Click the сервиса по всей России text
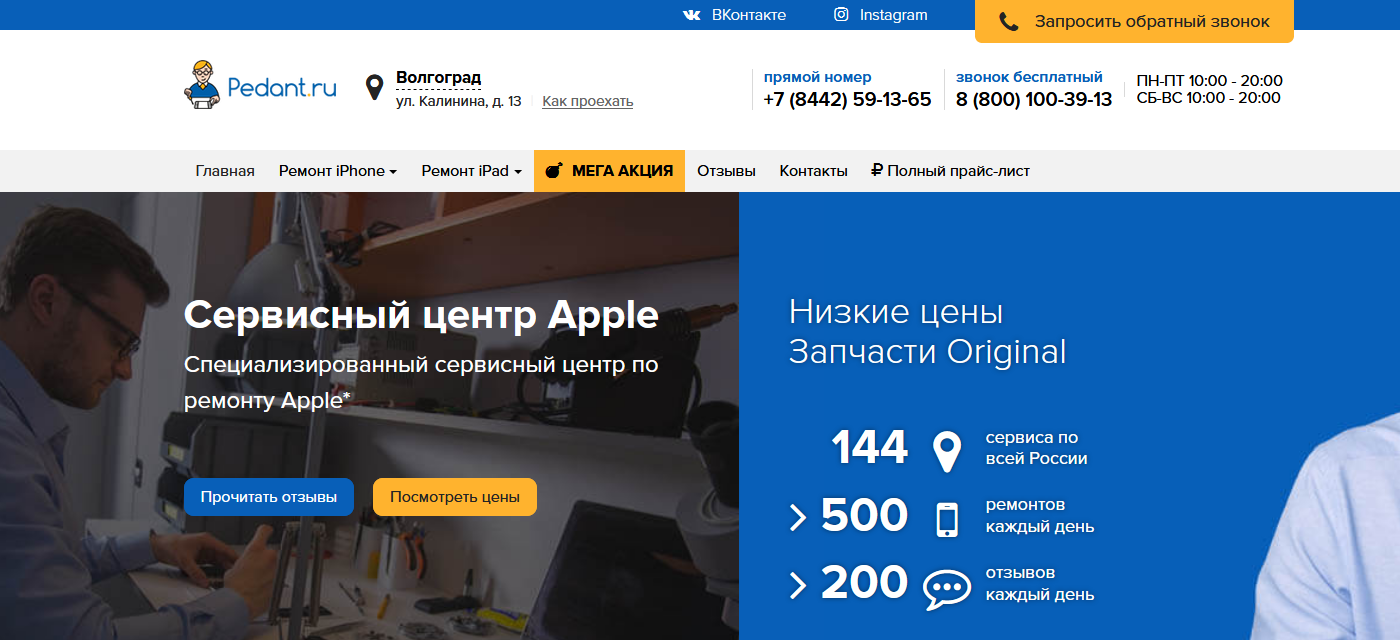 click(x=1036, y=448)
